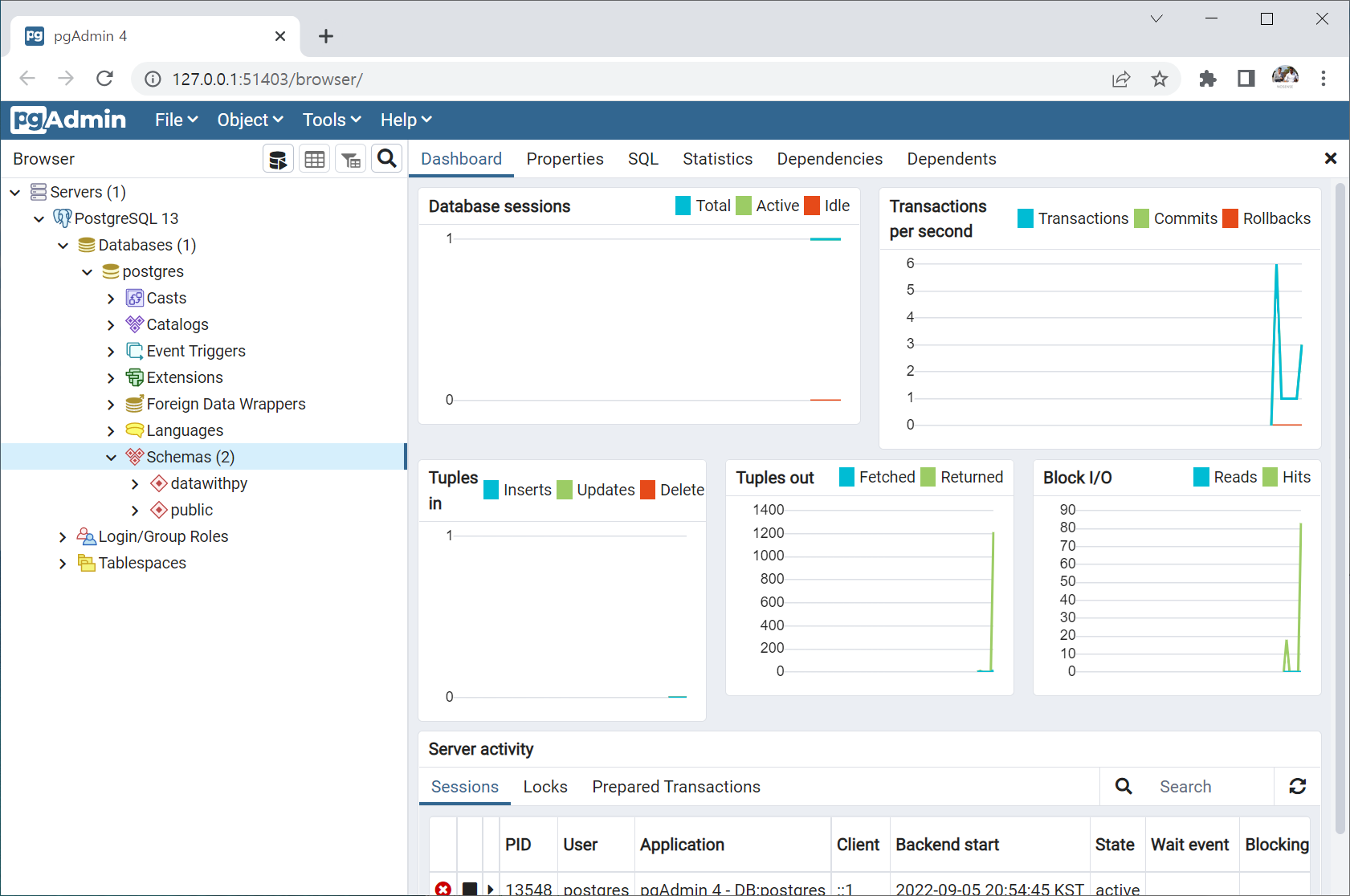The image size is (1350, 896).
Task: Close the dashboard panel X
Action: pos(1331,158)
